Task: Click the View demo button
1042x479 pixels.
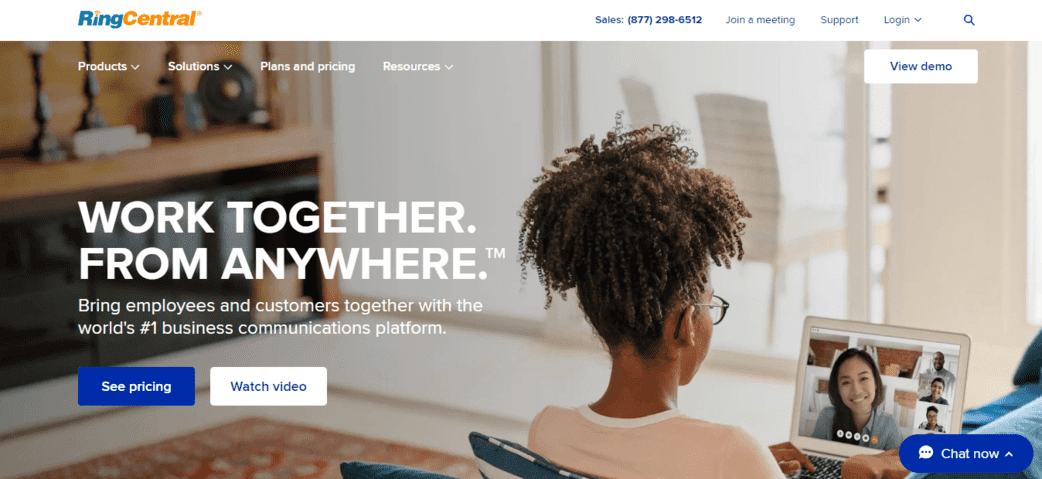Action: pos(920,66)
